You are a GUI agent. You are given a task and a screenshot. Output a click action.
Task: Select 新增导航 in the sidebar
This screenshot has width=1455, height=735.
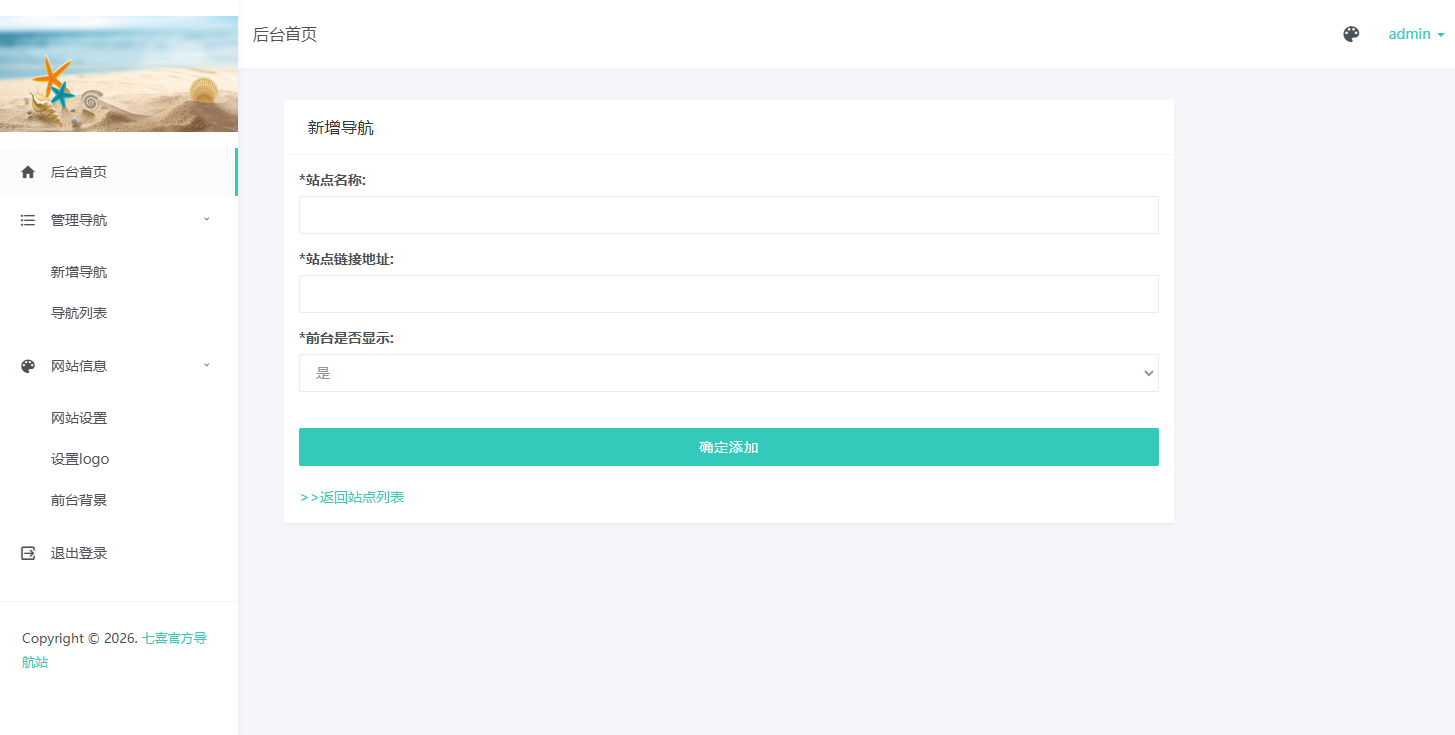click(x=79, y=272)
